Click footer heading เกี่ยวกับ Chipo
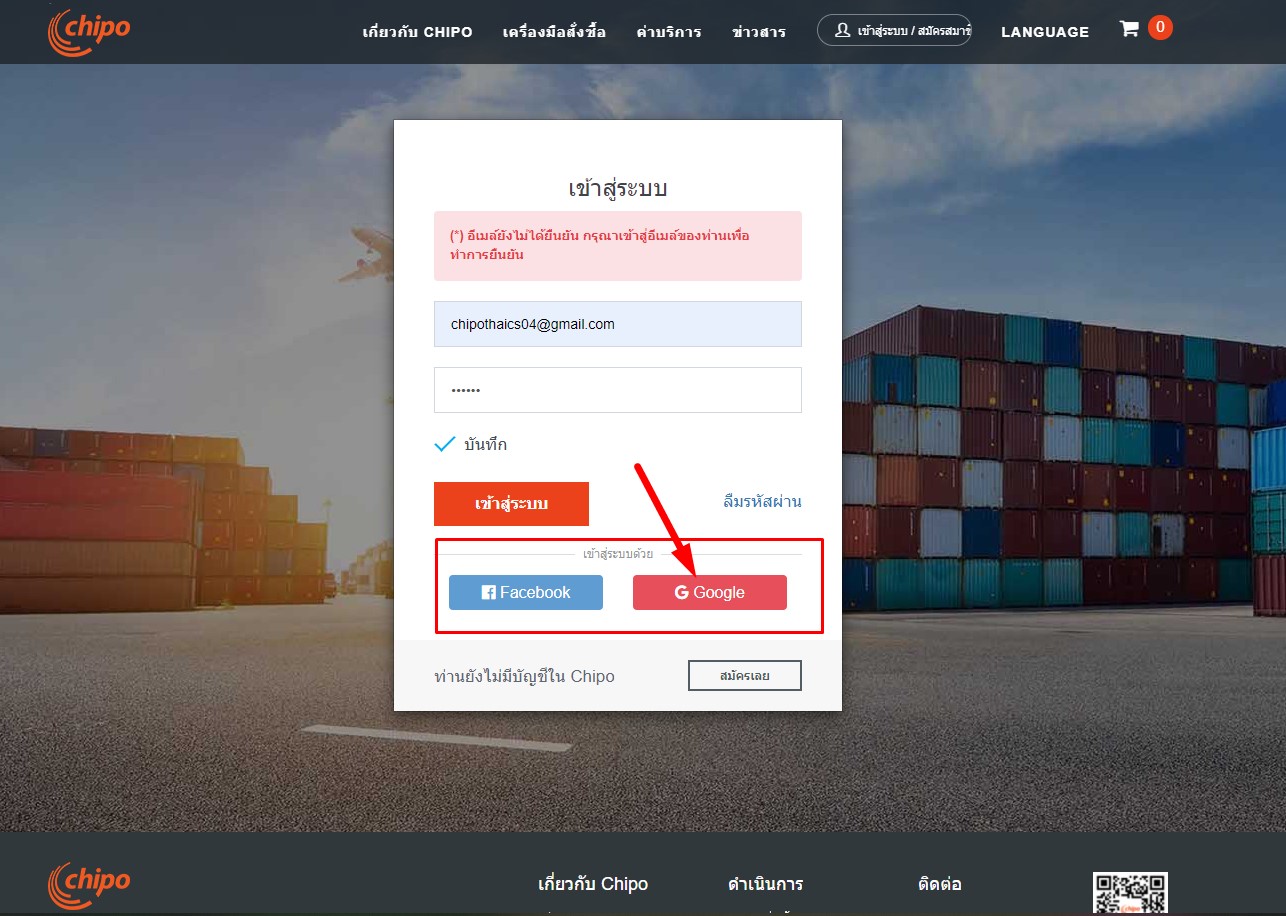Viewport: 1286px width, 916px height. tap(593, 884)
